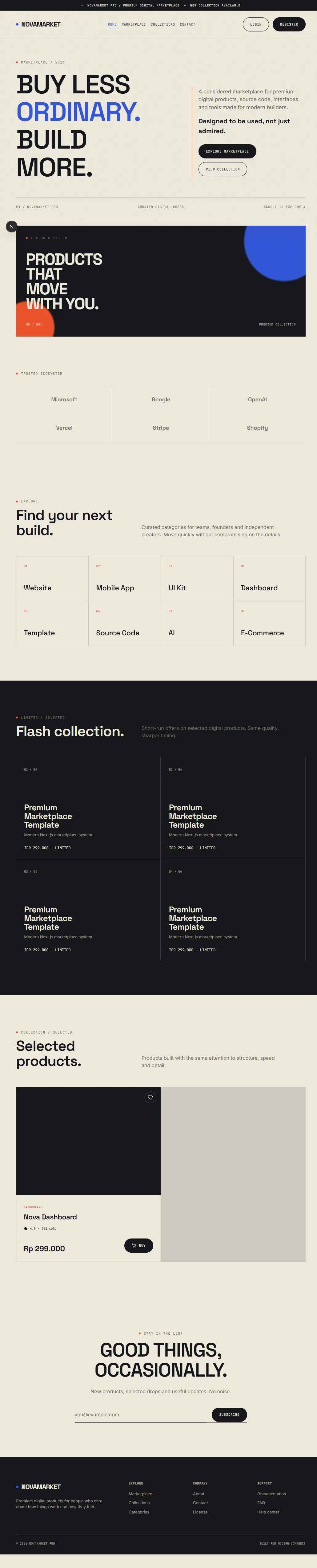Screen dimensions: 317x1568
Task: Open the MARKETPLACE nav item
Action: coord(134,24)
